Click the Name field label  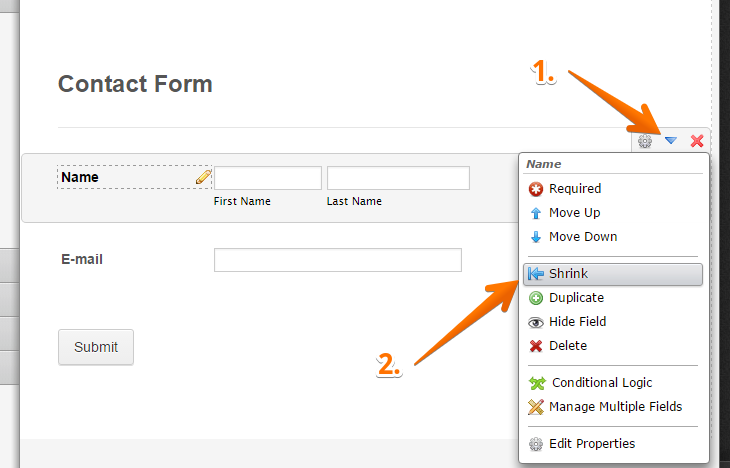80,177
